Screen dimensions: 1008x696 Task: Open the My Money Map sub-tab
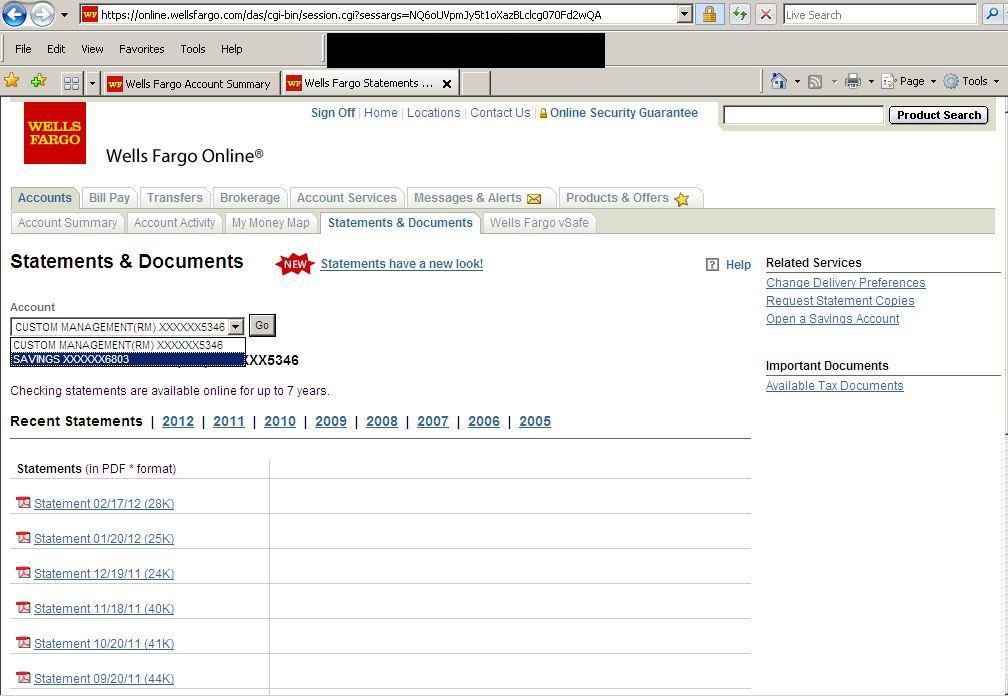(271, 223)
